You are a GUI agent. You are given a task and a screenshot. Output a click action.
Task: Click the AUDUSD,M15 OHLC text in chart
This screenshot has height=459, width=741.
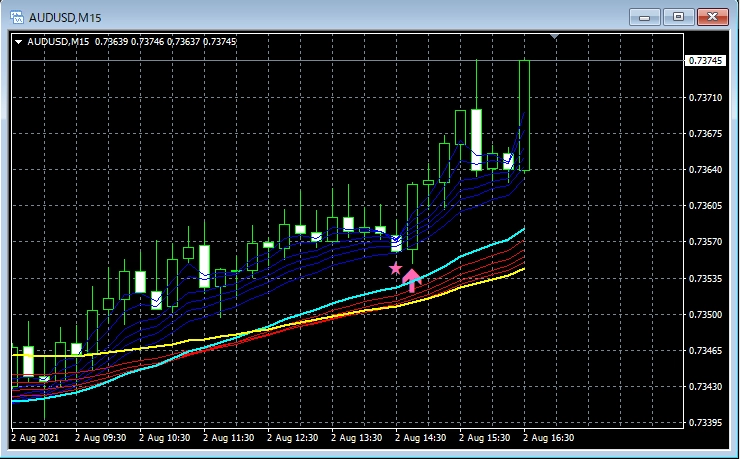click(130, 41)
